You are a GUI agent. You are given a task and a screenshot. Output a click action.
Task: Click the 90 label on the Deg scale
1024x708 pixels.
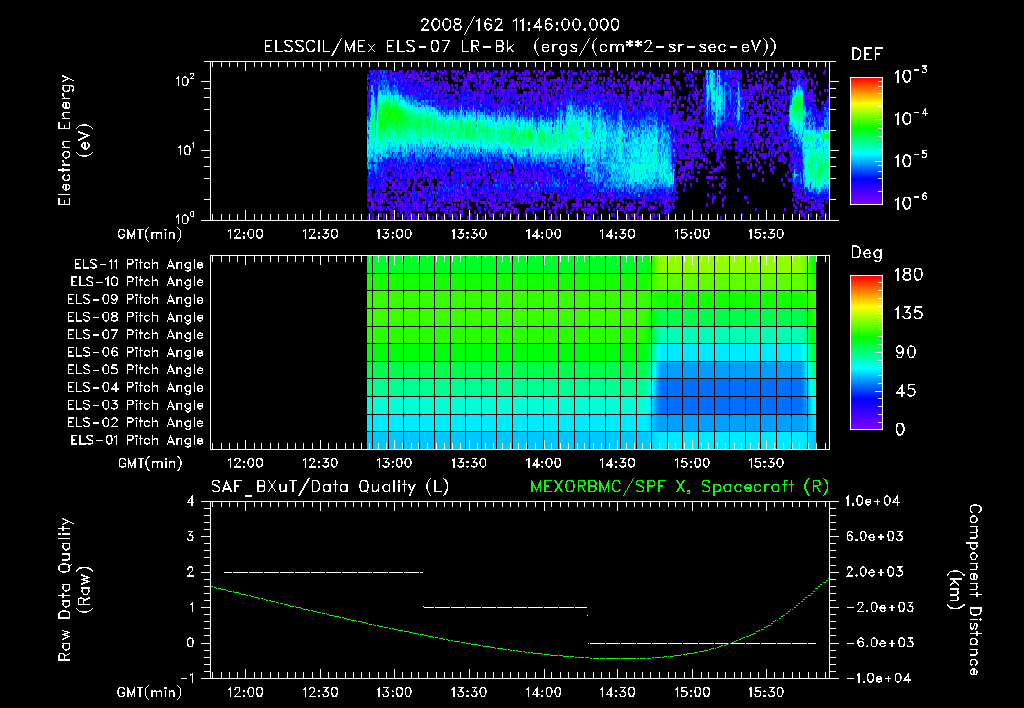coord(905,353)
